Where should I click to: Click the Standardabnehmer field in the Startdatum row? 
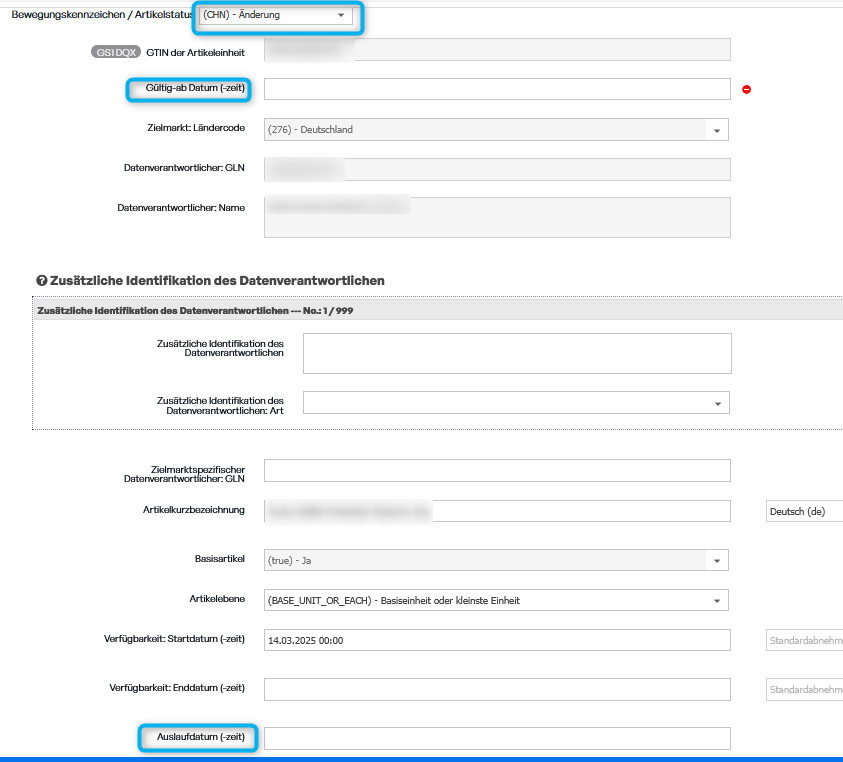804,640
